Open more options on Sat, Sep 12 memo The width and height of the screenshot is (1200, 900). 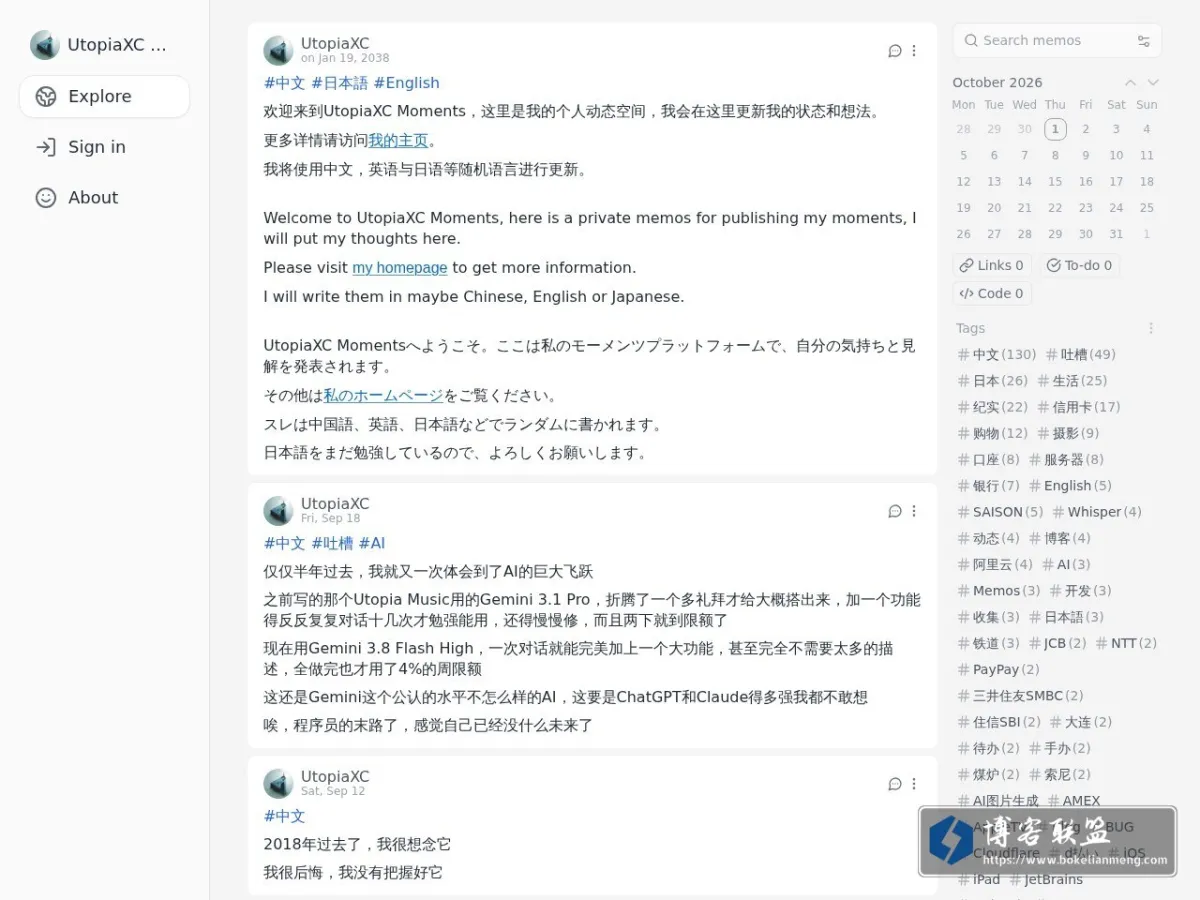pyautogui.click(x=914, y=784)
